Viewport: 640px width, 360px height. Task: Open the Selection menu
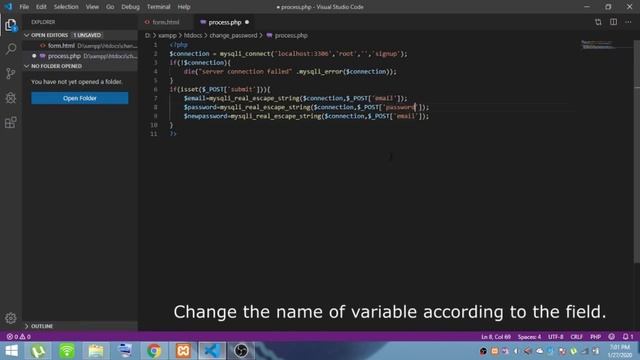(66, 7)
